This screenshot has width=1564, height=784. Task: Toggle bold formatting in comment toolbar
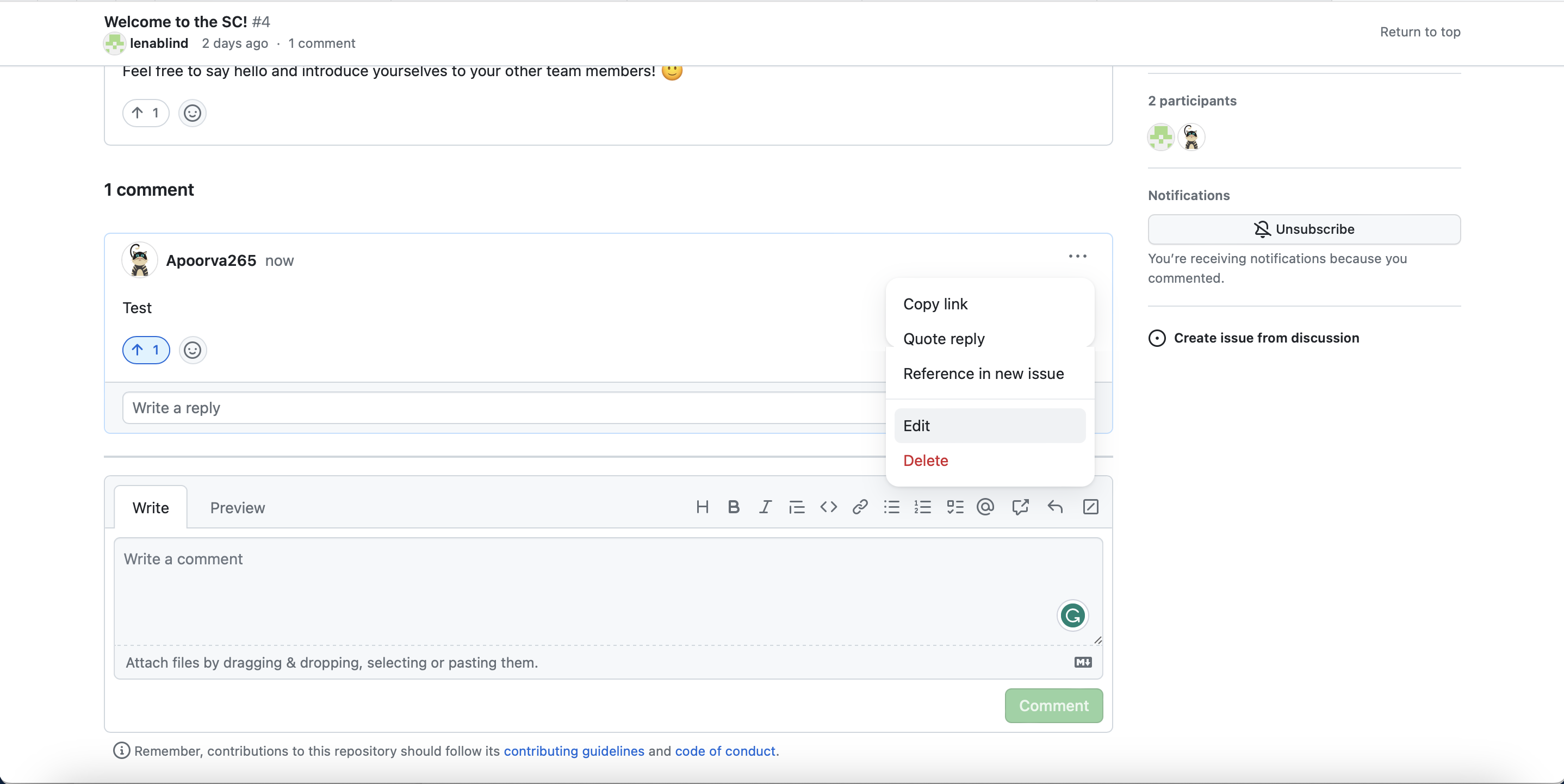click(x=734, y=507)
